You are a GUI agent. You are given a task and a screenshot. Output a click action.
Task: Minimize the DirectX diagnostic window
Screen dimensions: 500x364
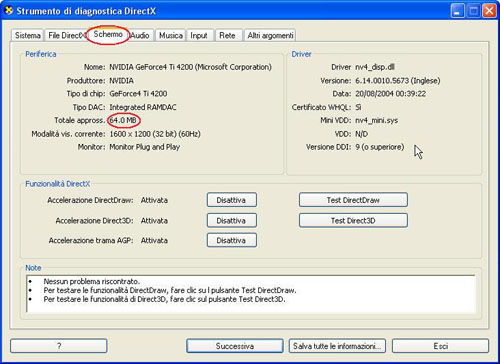point(457,11)
